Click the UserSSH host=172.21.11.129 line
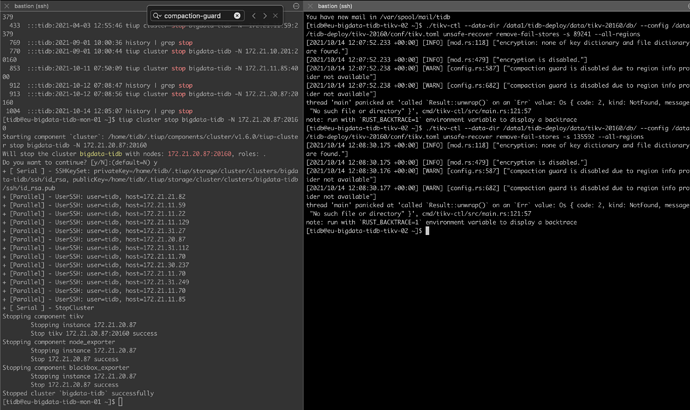 tap(95, 223)
